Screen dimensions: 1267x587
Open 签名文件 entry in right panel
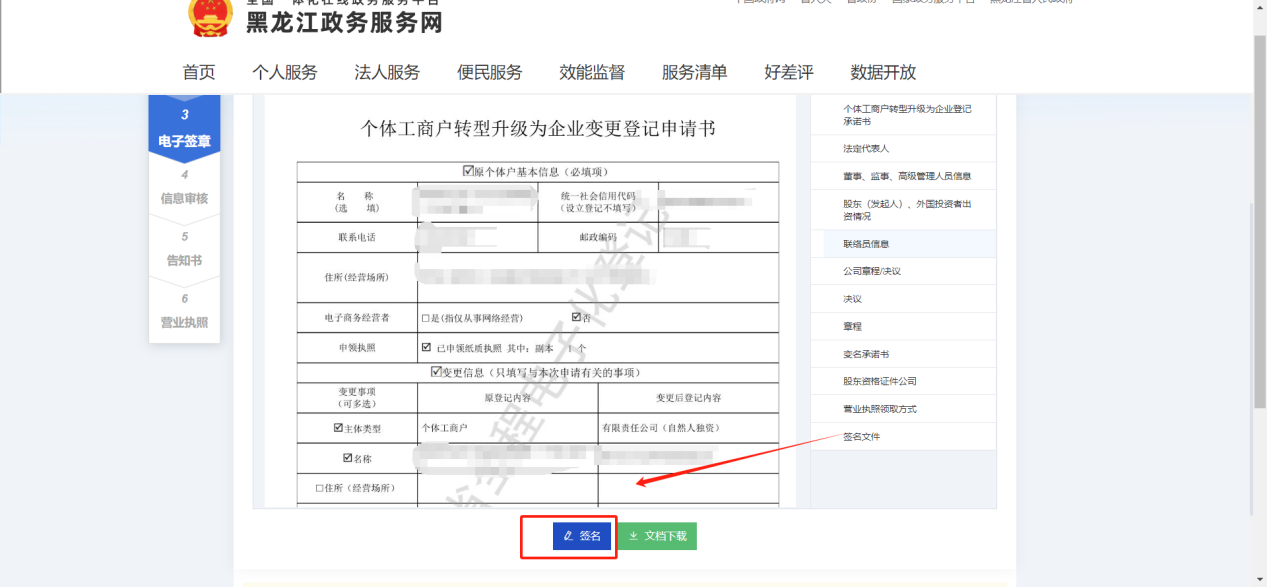(x=861, y=437)
